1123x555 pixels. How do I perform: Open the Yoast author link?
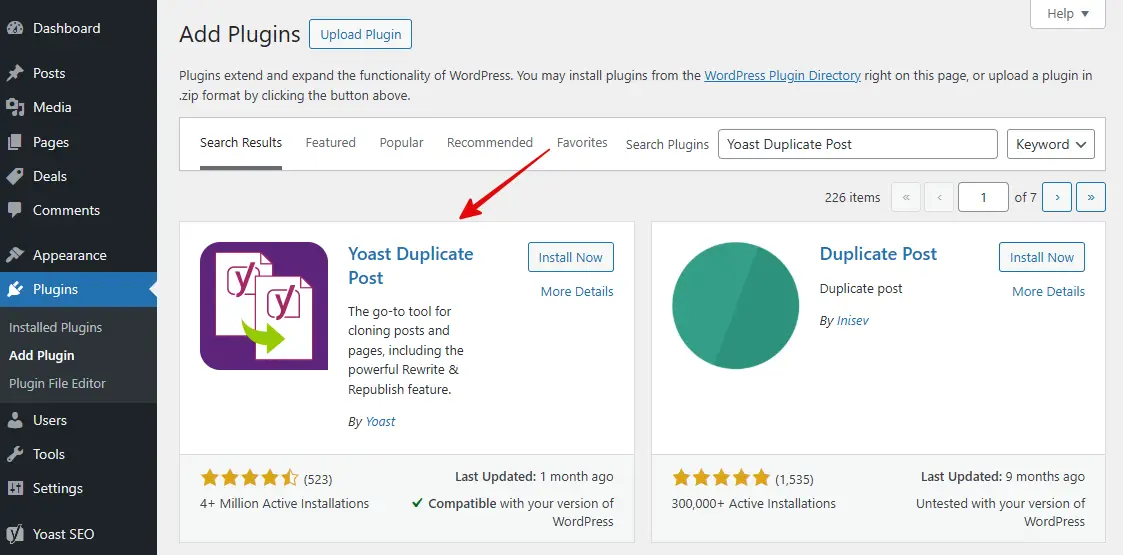[380, 422]
